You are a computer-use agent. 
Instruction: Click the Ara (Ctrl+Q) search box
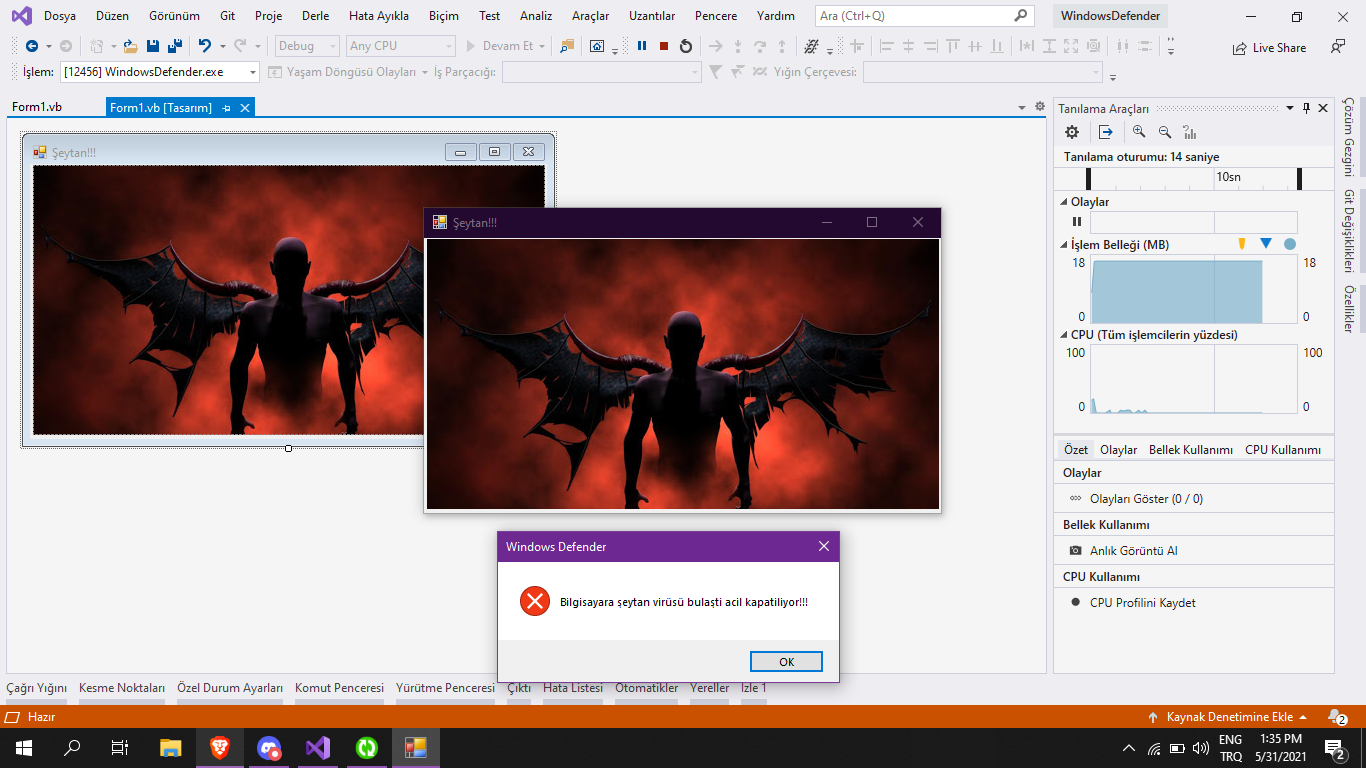pos(924,16)
